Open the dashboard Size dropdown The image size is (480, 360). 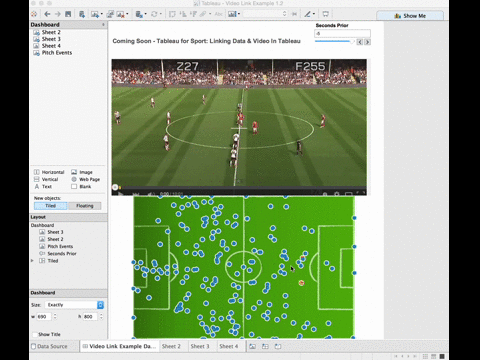[100, 305]
